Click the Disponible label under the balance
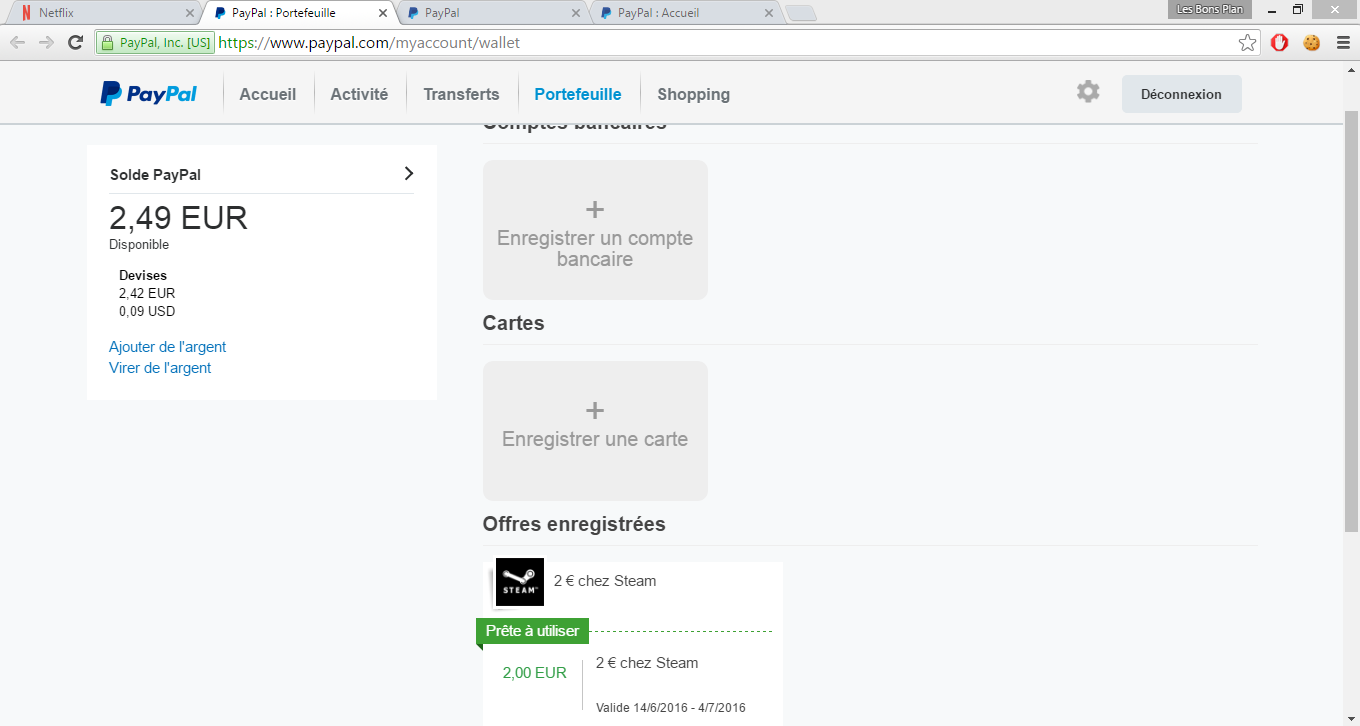The width and height of the screenshot is (1360, 726). pos(139,245)
